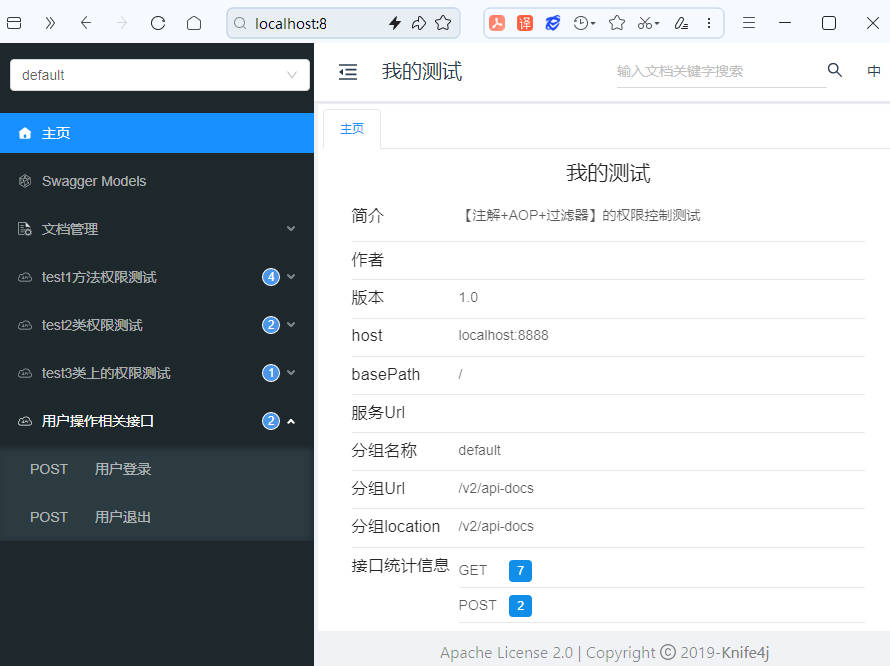
Task: Click the browser forward arrow
Action: click(122, 23)
